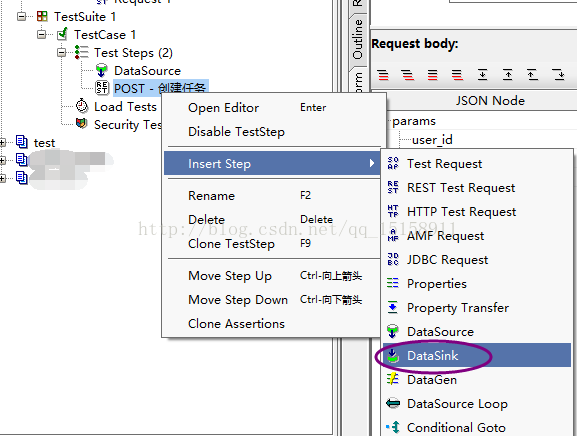The width and height of the screenshot is (577, 436).
Task: Pick the REST Test Request step icon
Action: tap(393, 187)
